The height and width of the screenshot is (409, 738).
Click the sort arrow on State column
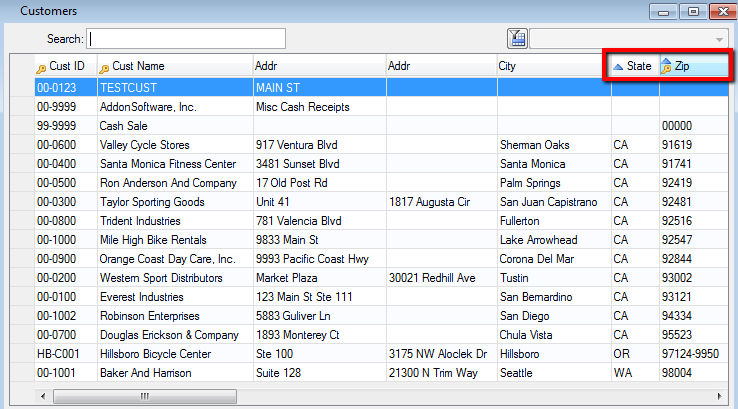(618, 67)
